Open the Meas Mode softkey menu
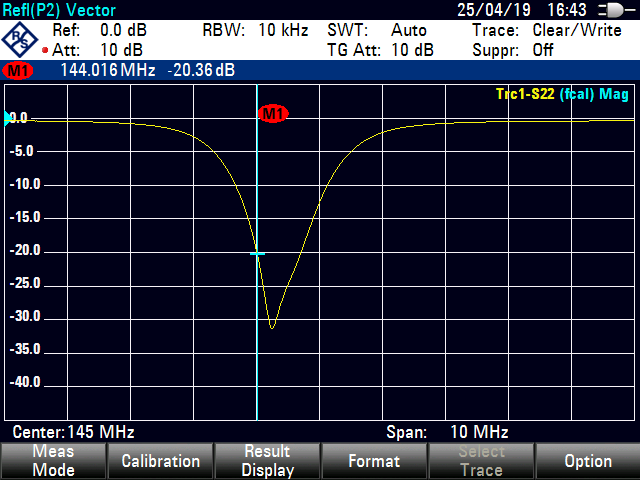 coord(53,461)
